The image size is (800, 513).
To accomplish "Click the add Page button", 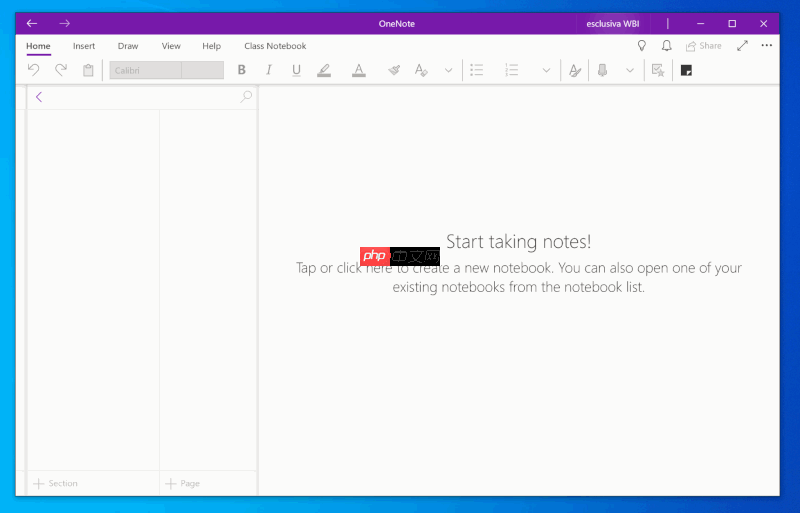I will tap(183, 483).
